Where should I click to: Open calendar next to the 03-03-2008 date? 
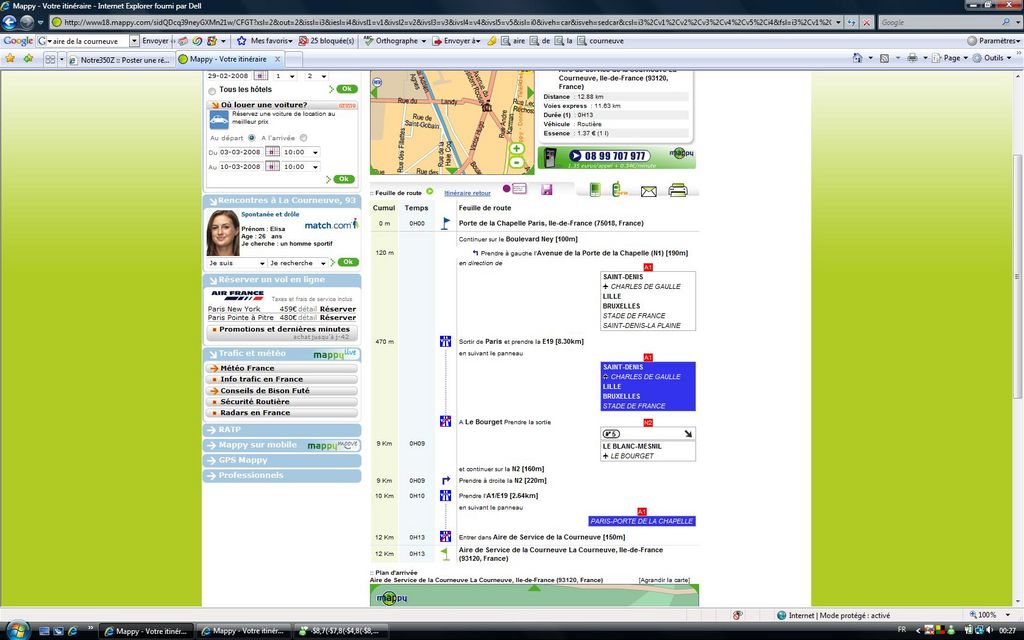click(x=271, y=152)
